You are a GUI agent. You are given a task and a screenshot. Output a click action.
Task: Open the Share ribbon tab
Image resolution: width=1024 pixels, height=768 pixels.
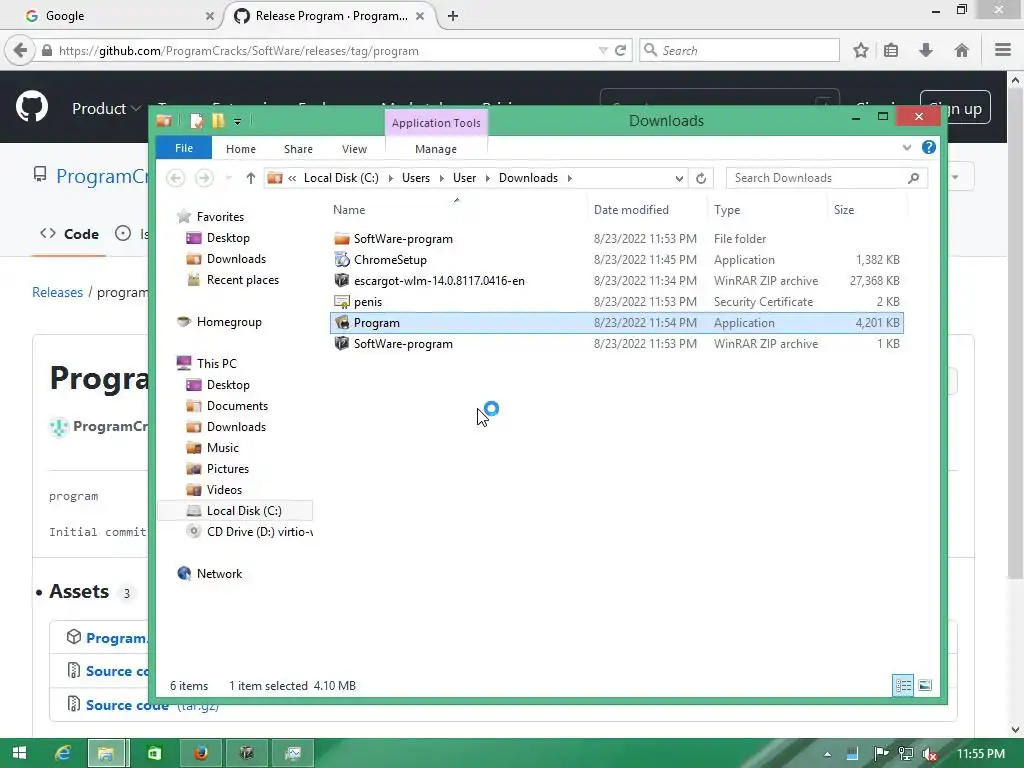pyautogui.click(x=298, y=149)
